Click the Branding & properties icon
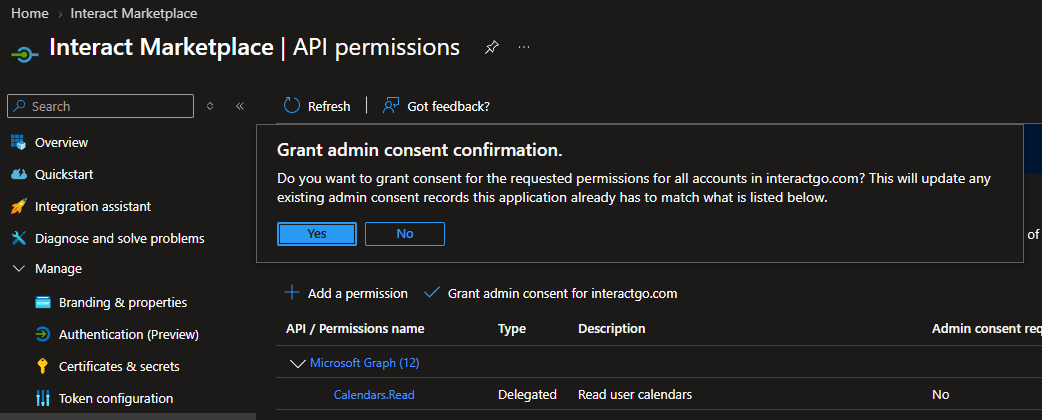 [43, 302]
